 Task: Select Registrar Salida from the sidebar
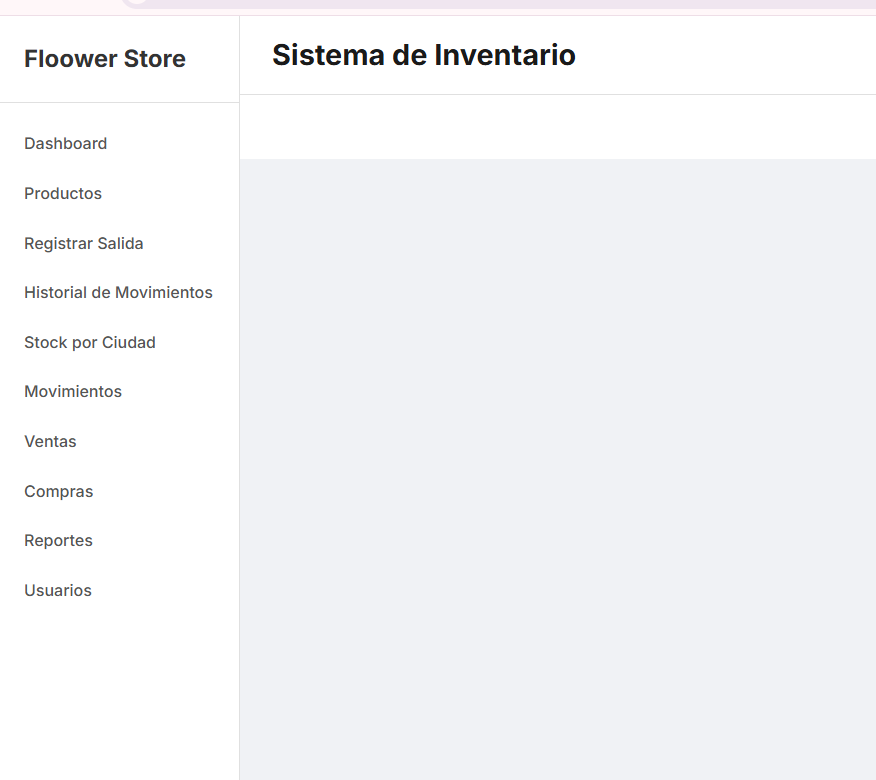point(84,244)
